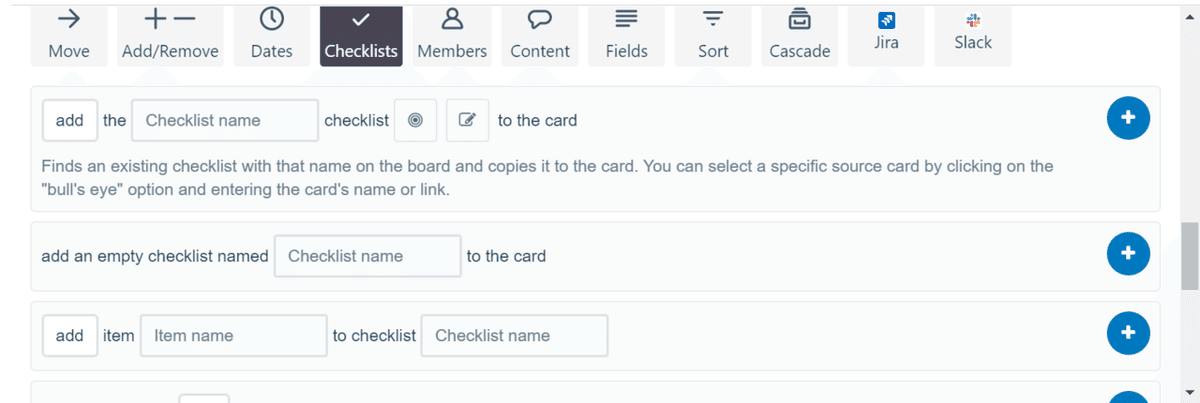This screenshot has height=403, width=1200.
Task: Click the edit pencil icon beside checklist
Action: 467,120
